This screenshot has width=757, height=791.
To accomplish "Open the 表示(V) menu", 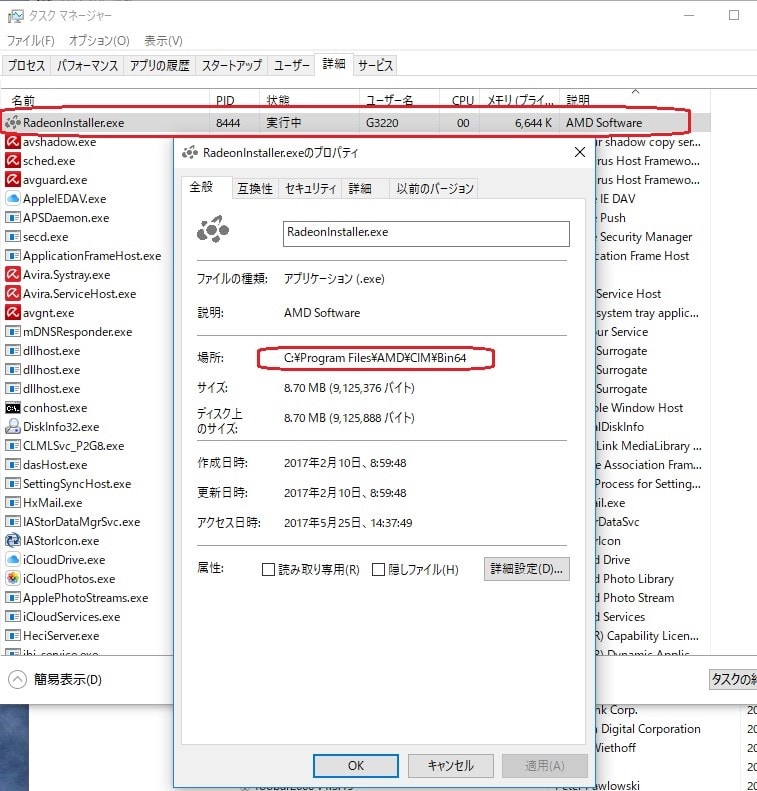I will click(x=163, y=40).
